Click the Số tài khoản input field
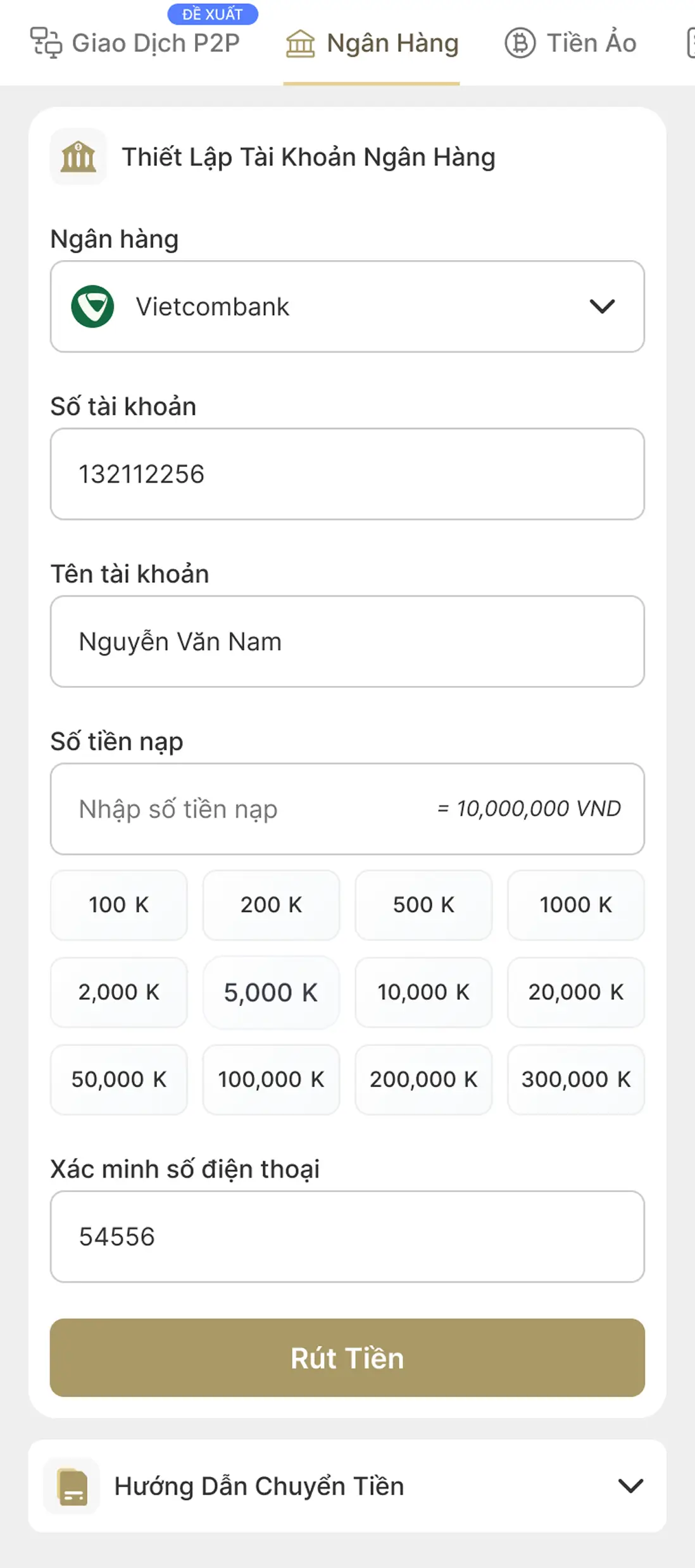Screen dimensions: 695x1568 347,474
